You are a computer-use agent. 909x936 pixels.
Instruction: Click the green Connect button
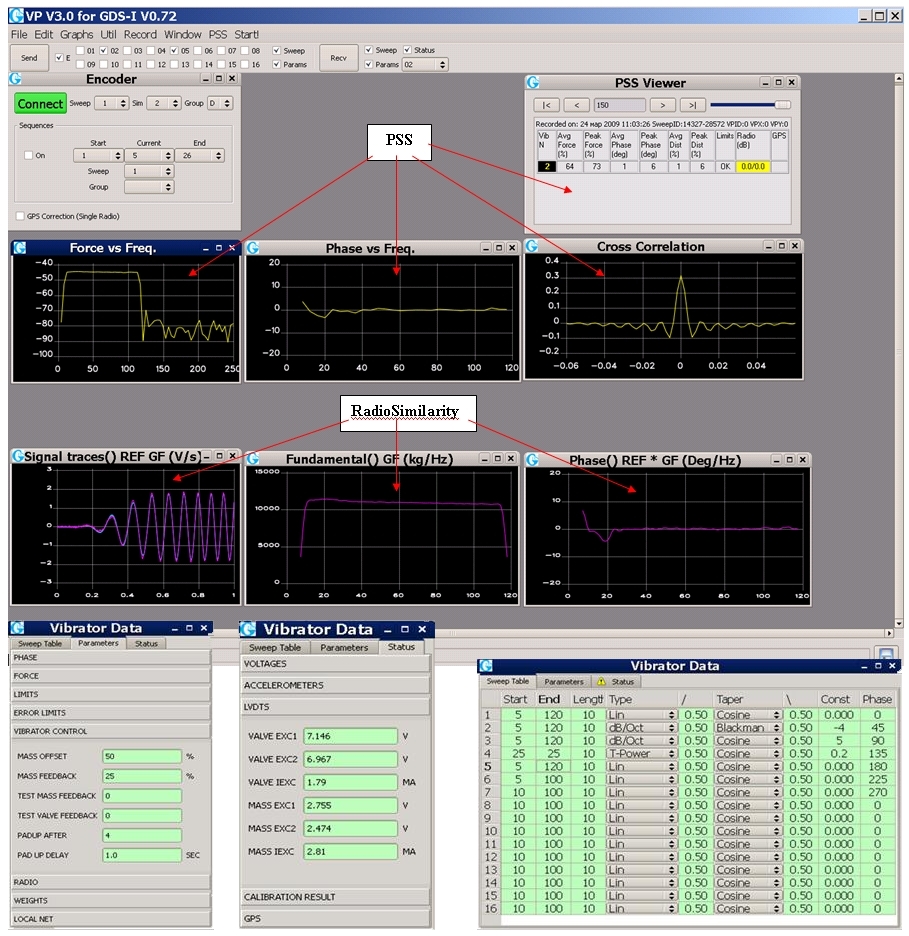[x=40, y=104]
